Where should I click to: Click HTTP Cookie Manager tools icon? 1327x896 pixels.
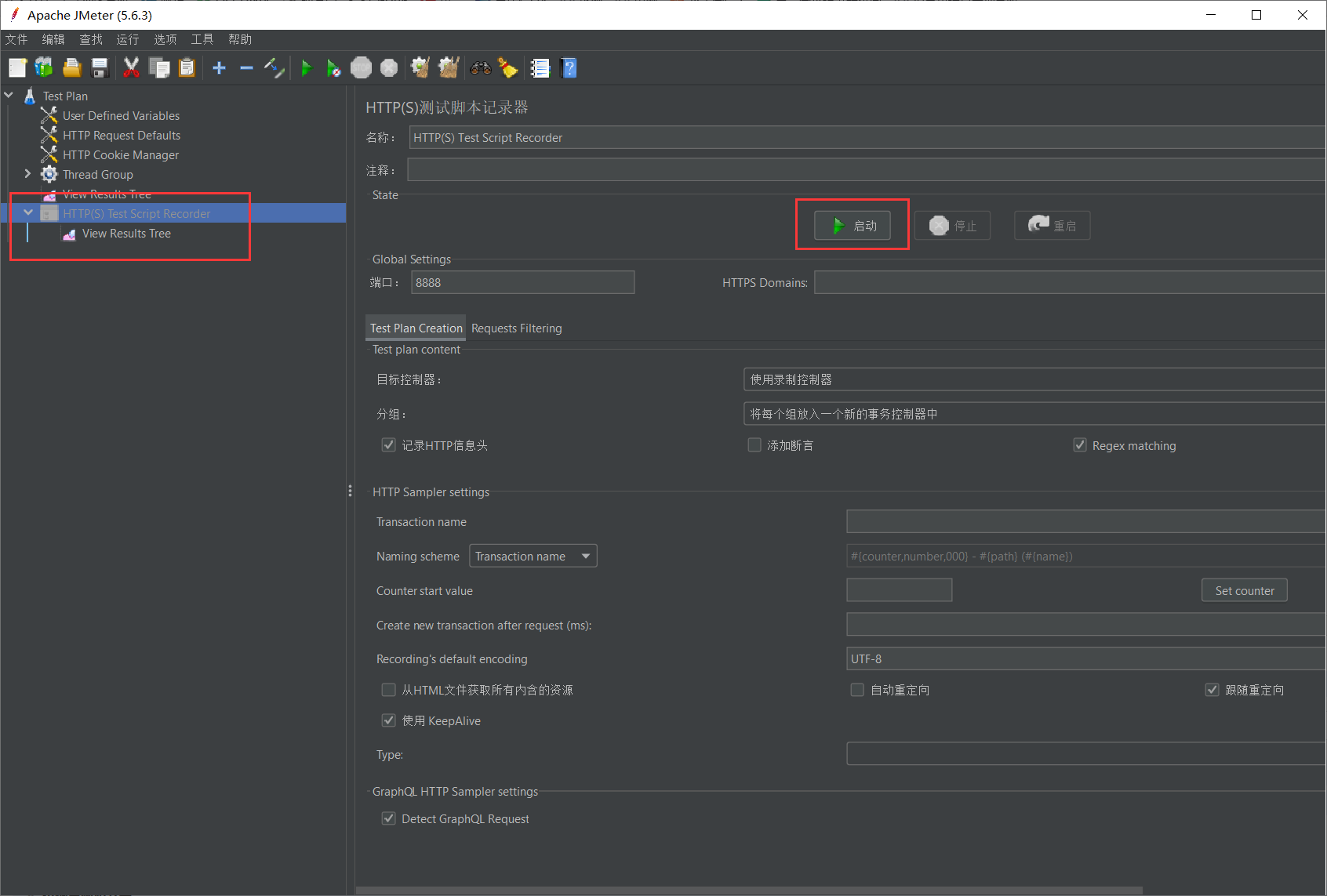click(49, 154)
